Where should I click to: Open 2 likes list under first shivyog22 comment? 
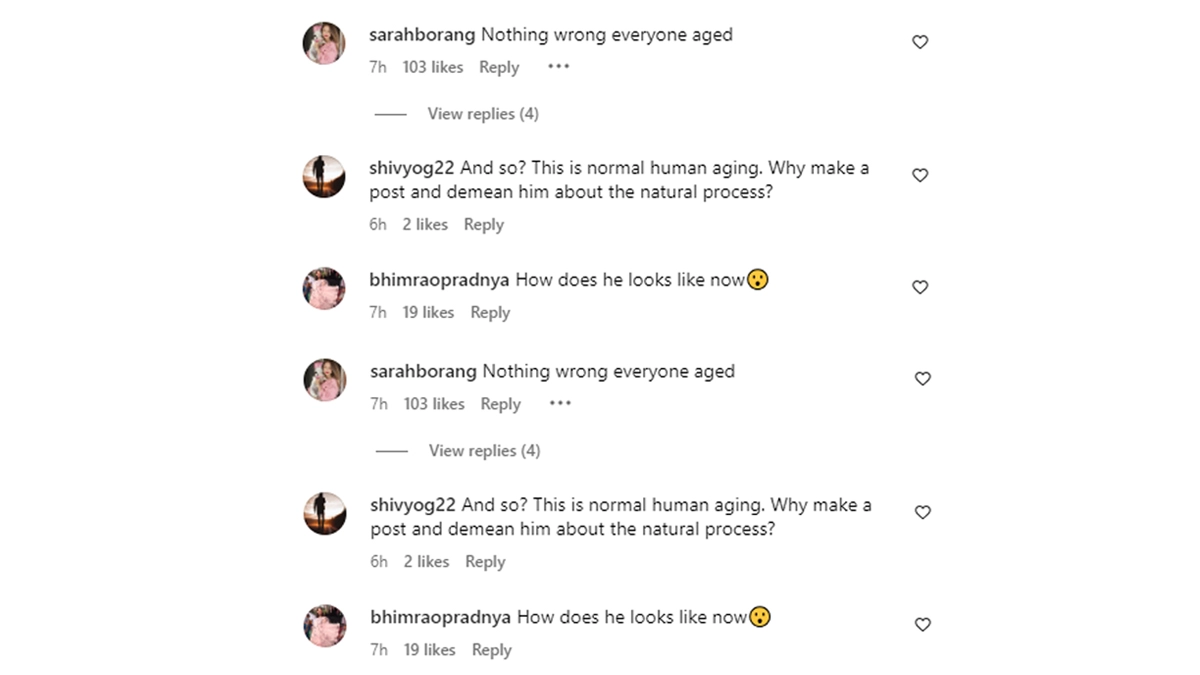pyautogui.click(x=425, y=225)
